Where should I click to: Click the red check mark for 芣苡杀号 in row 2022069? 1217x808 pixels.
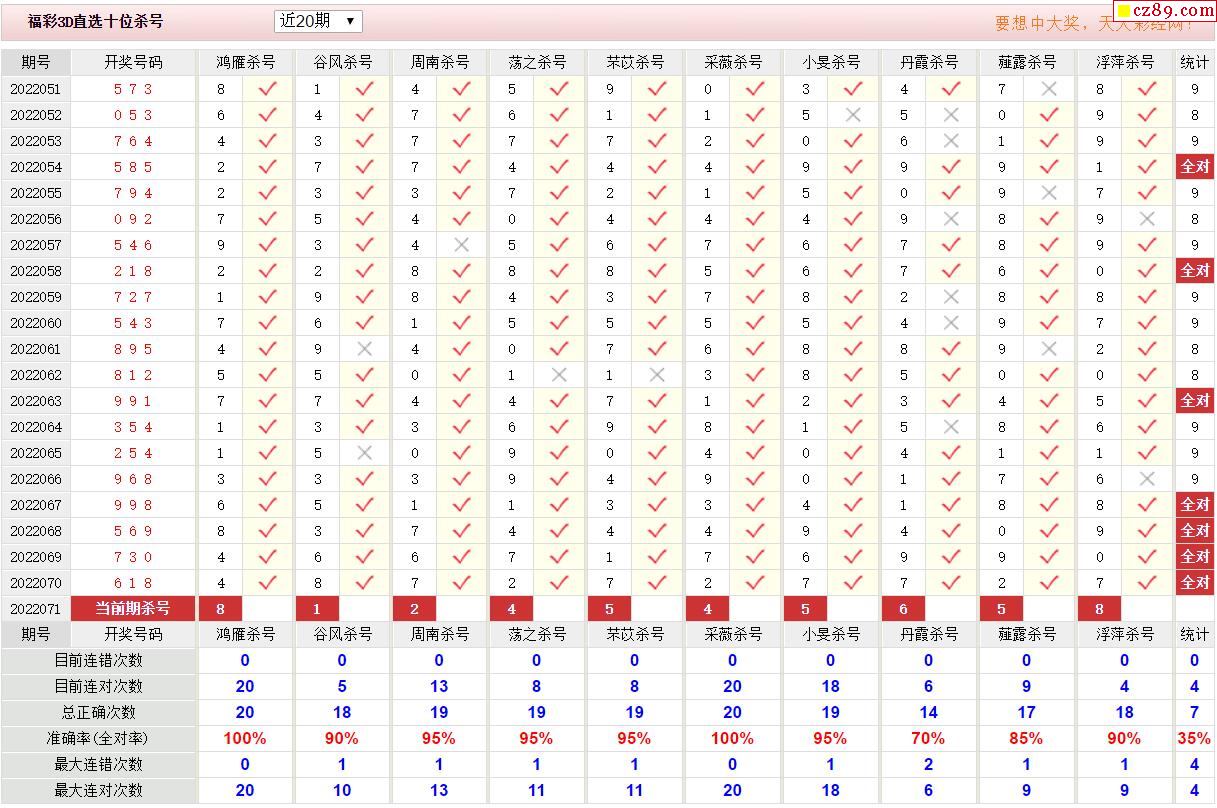coord(657,557)
